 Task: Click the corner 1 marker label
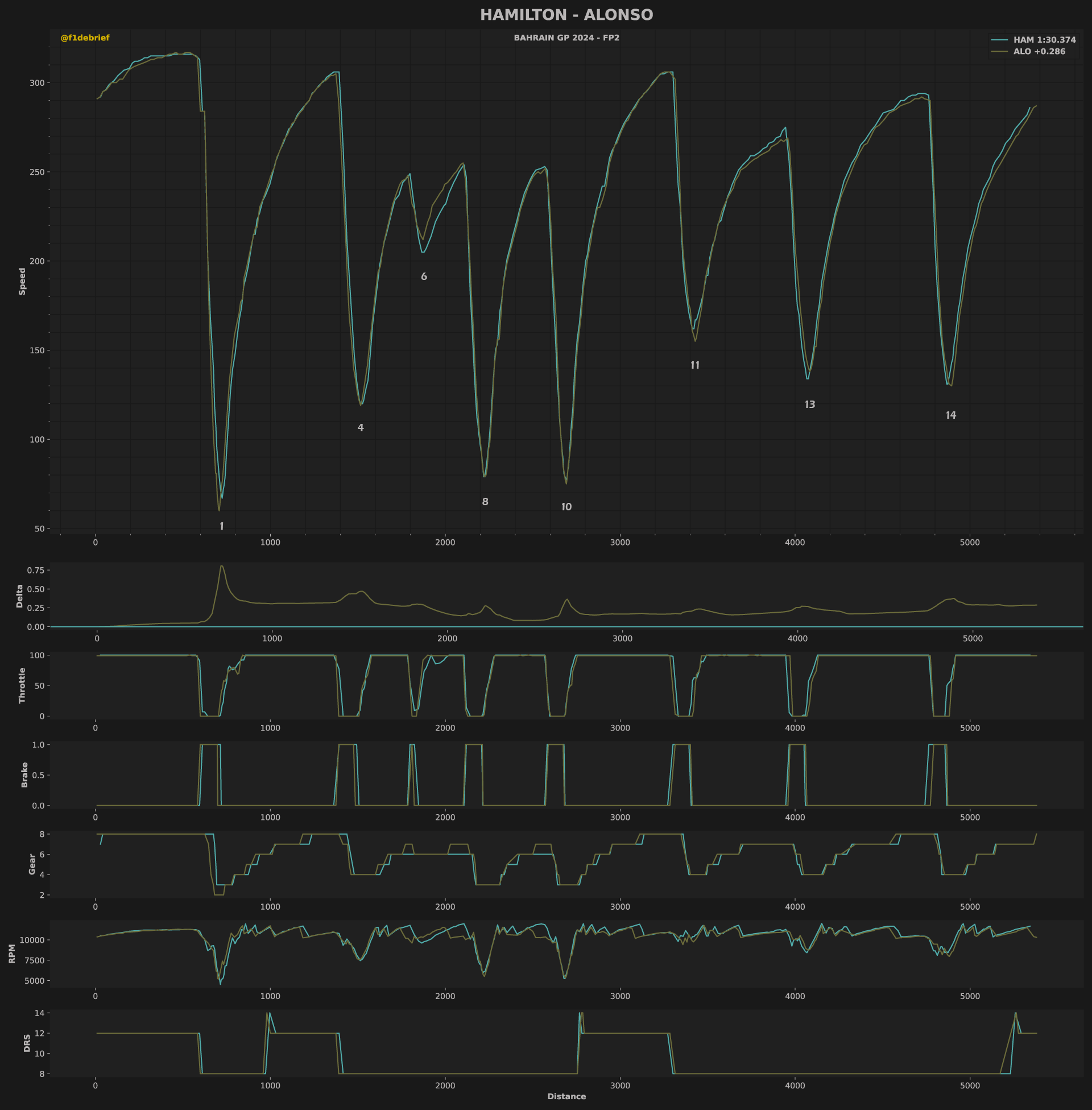point(222,526)
